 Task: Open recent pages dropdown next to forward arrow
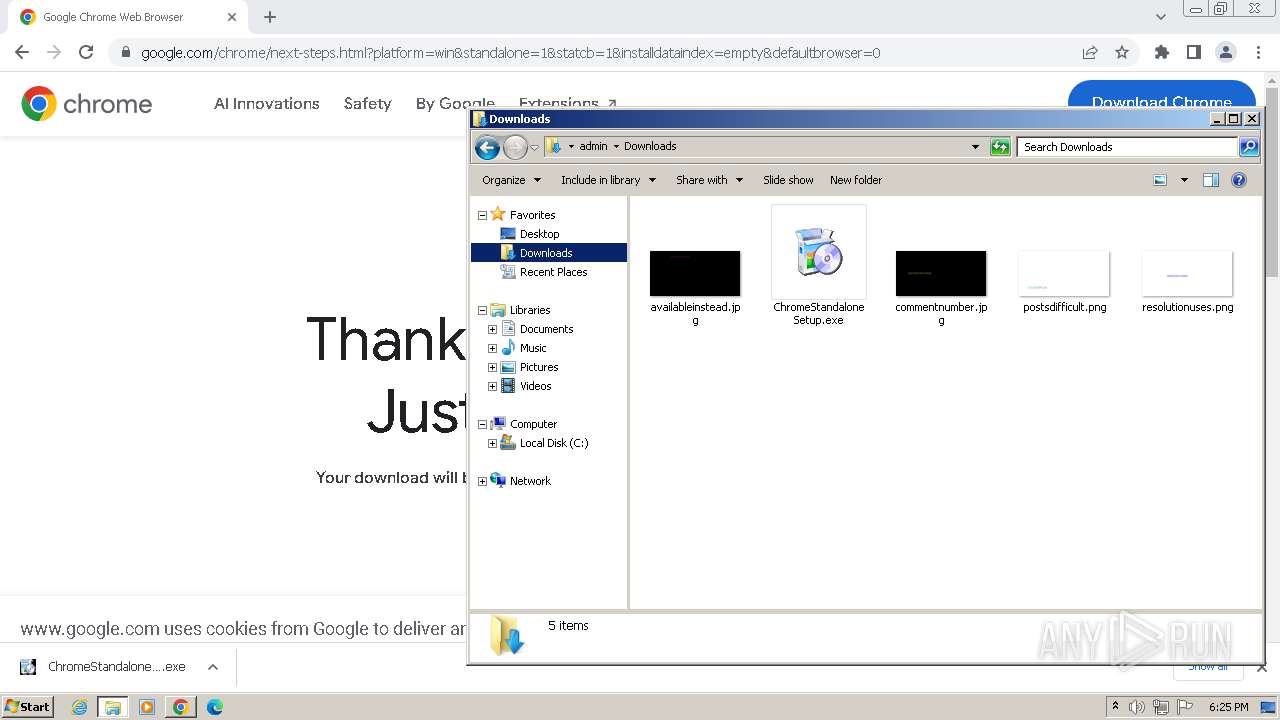[534, 148]
